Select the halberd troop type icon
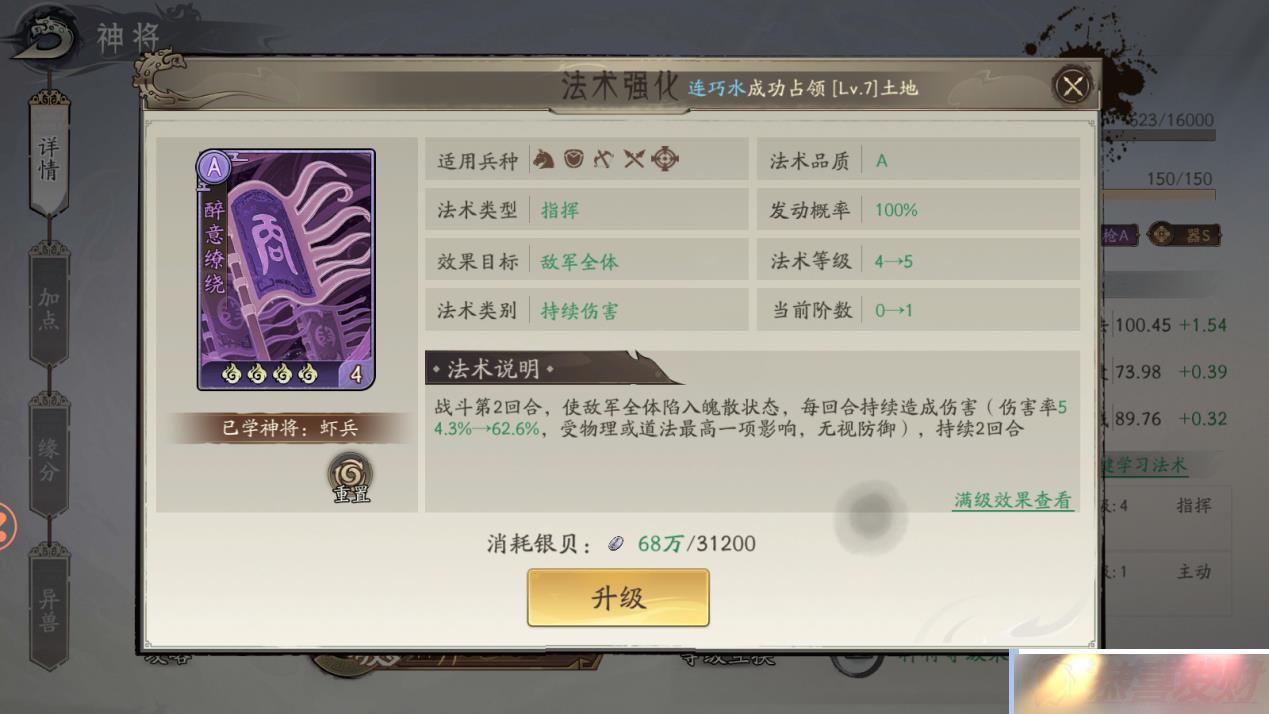This screenshot has height=714, width=1269. click(602, 159)
